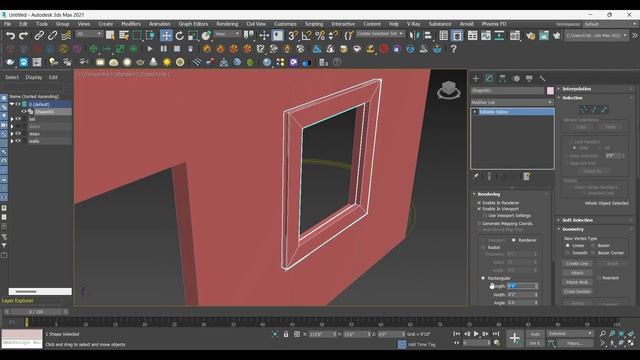Click the toolbar pause simulation icon

tap(163, 49)
